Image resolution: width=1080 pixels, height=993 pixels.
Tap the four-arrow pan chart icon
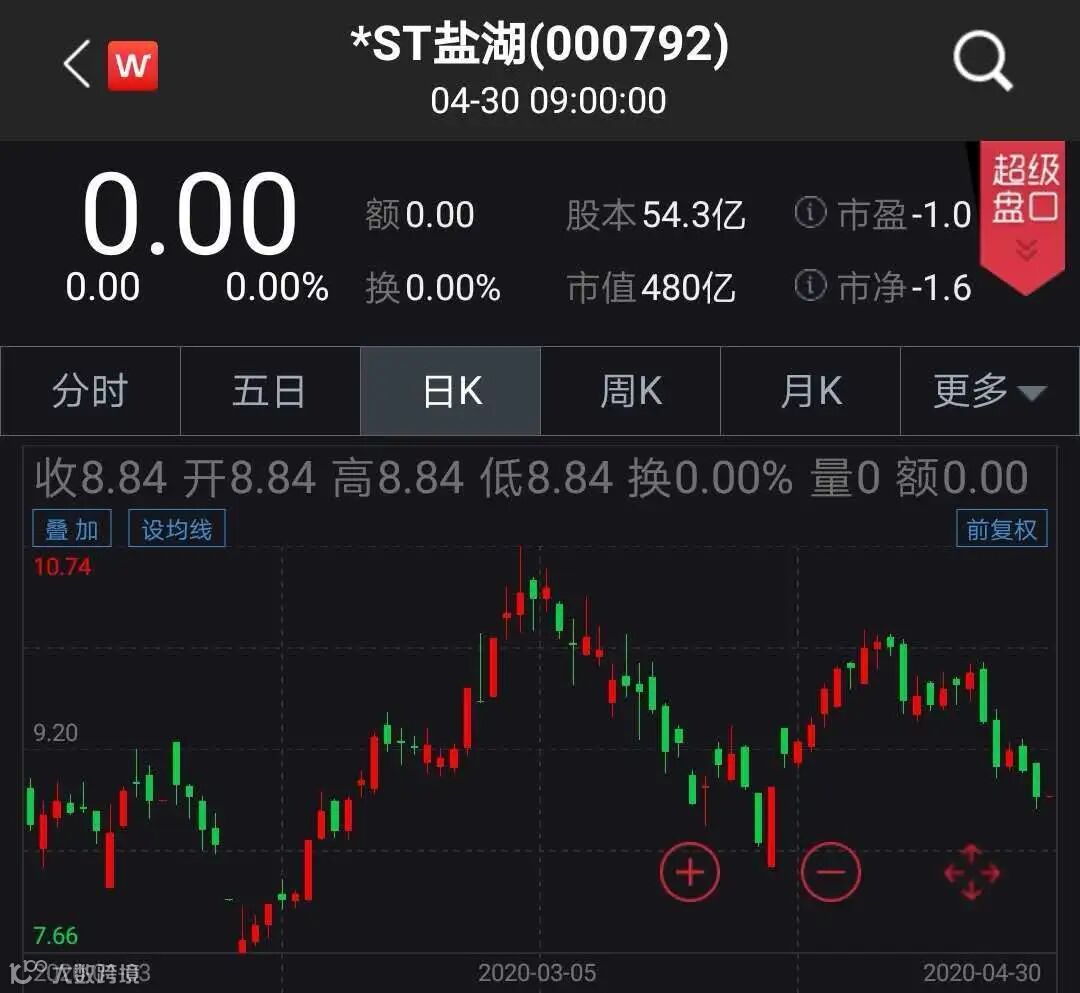pos(971,872)
